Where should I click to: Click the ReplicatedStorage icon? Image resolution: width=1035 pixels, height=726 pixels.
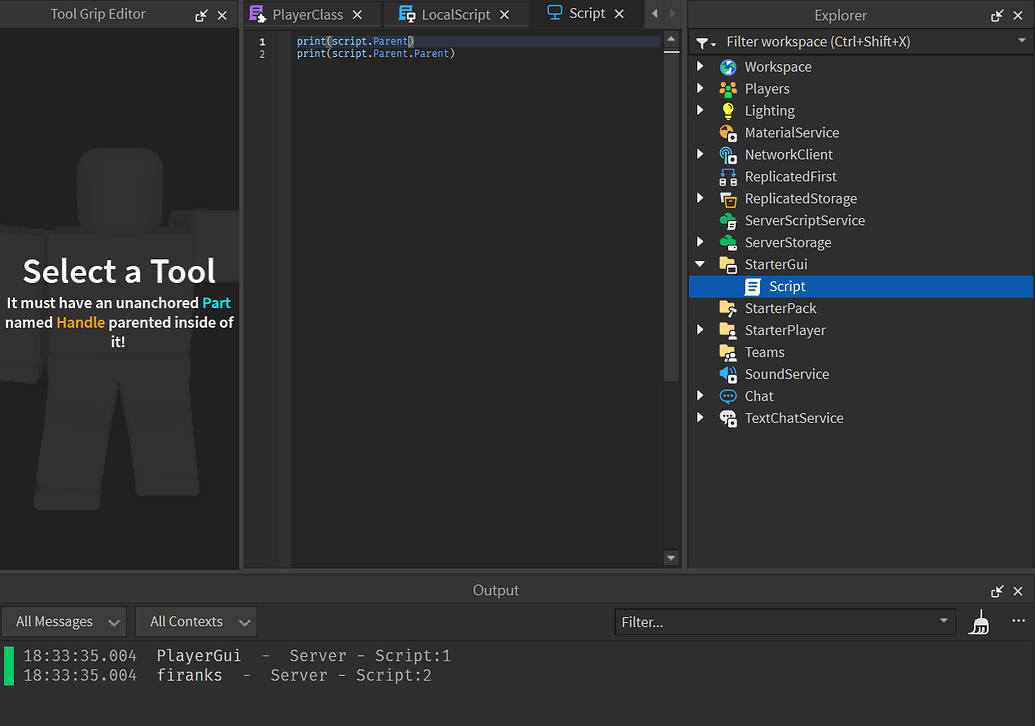[727, 198]
